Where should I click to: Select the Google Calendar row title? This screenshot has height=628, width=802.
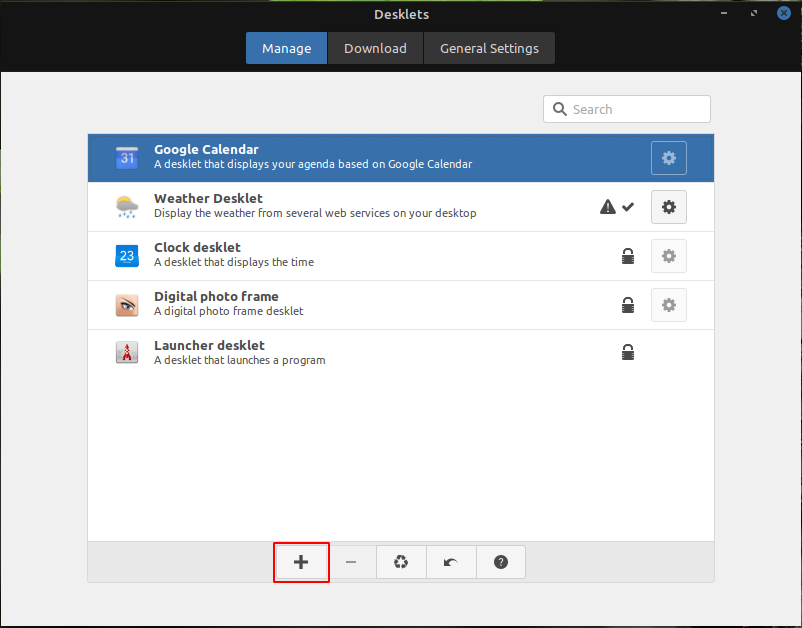[206, 149]
